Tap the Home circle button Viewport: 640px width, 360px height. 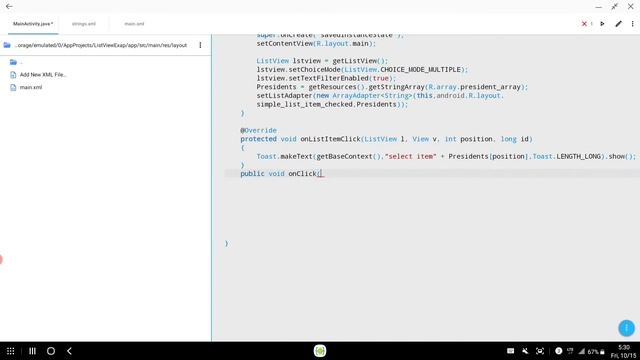[x=51, y=351]
